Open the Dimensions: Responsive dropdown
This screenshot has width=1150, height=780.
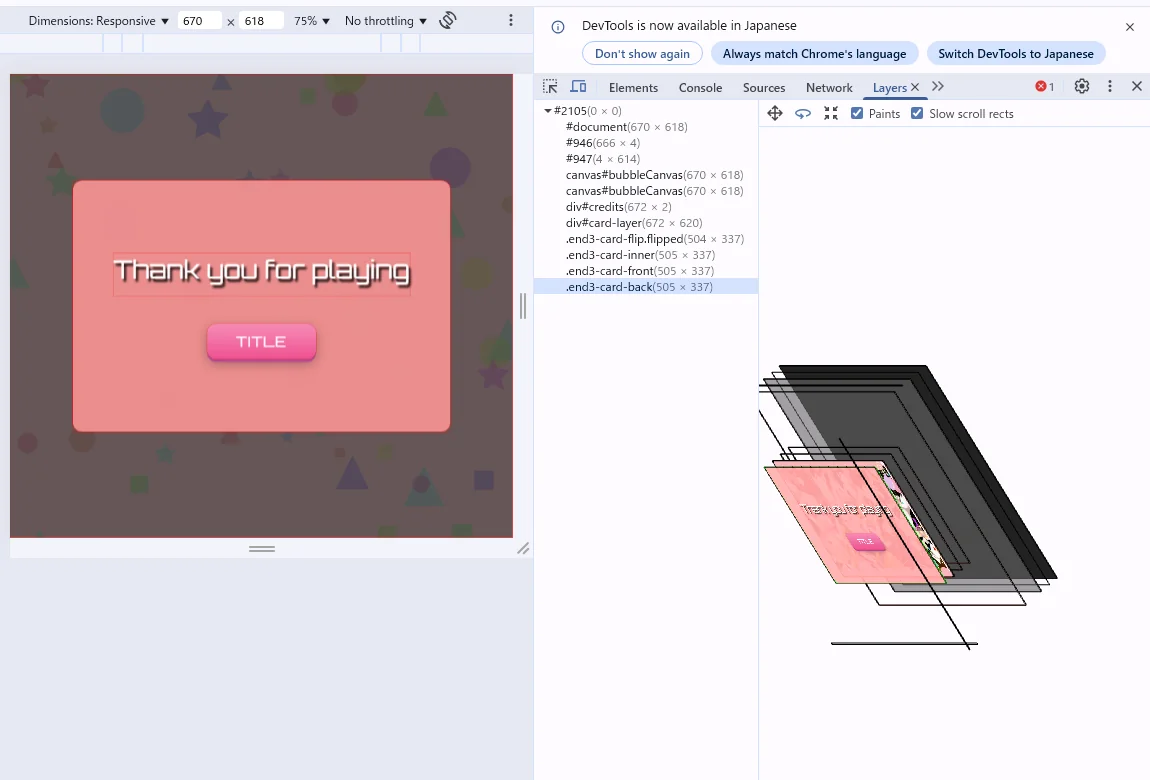(x=98, y=21)
